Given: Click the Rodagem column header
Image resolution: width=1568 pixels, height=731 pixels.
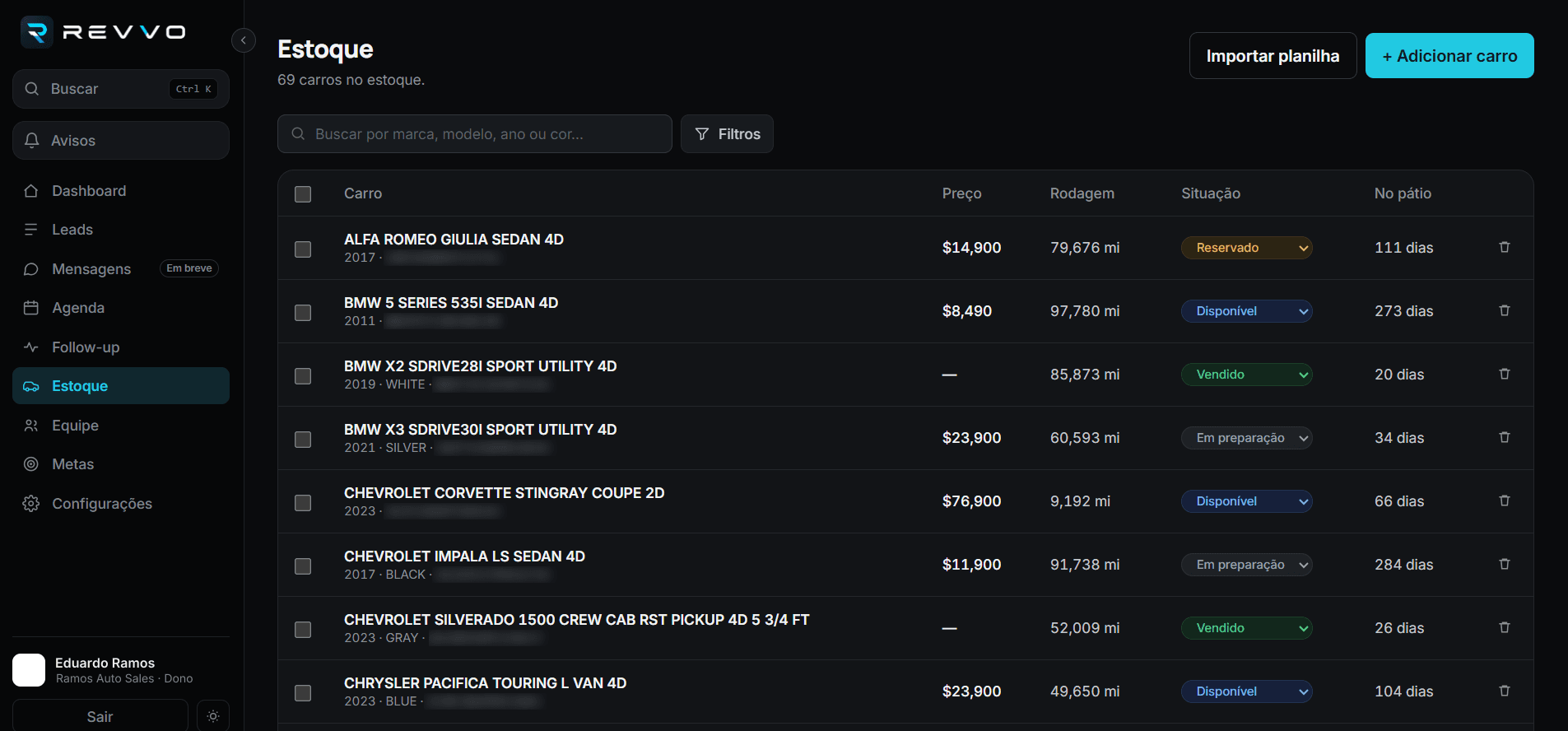Looking at the screenshot, I should coord(1082,193).
